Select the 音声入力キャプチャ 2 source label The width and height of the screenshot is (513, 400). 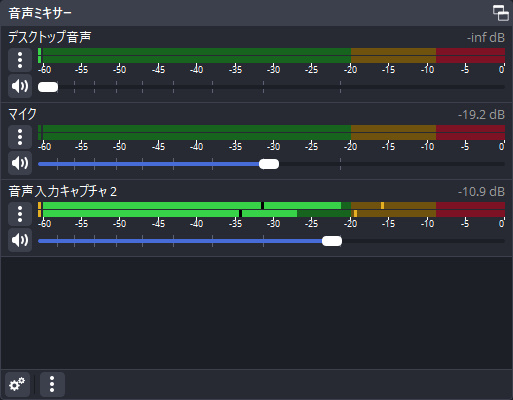tap(63, 191)
